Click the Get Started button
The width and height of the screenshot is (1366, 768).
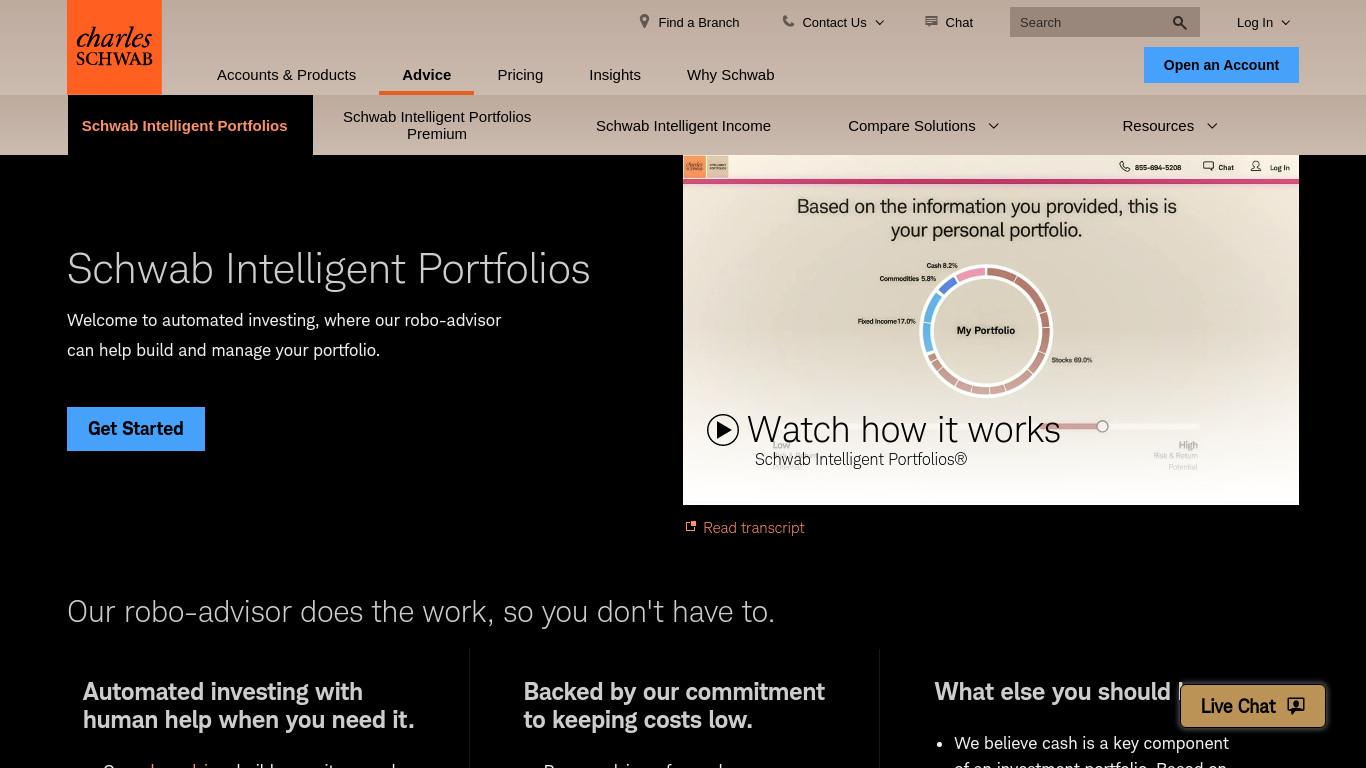click(x=136, y=429)
